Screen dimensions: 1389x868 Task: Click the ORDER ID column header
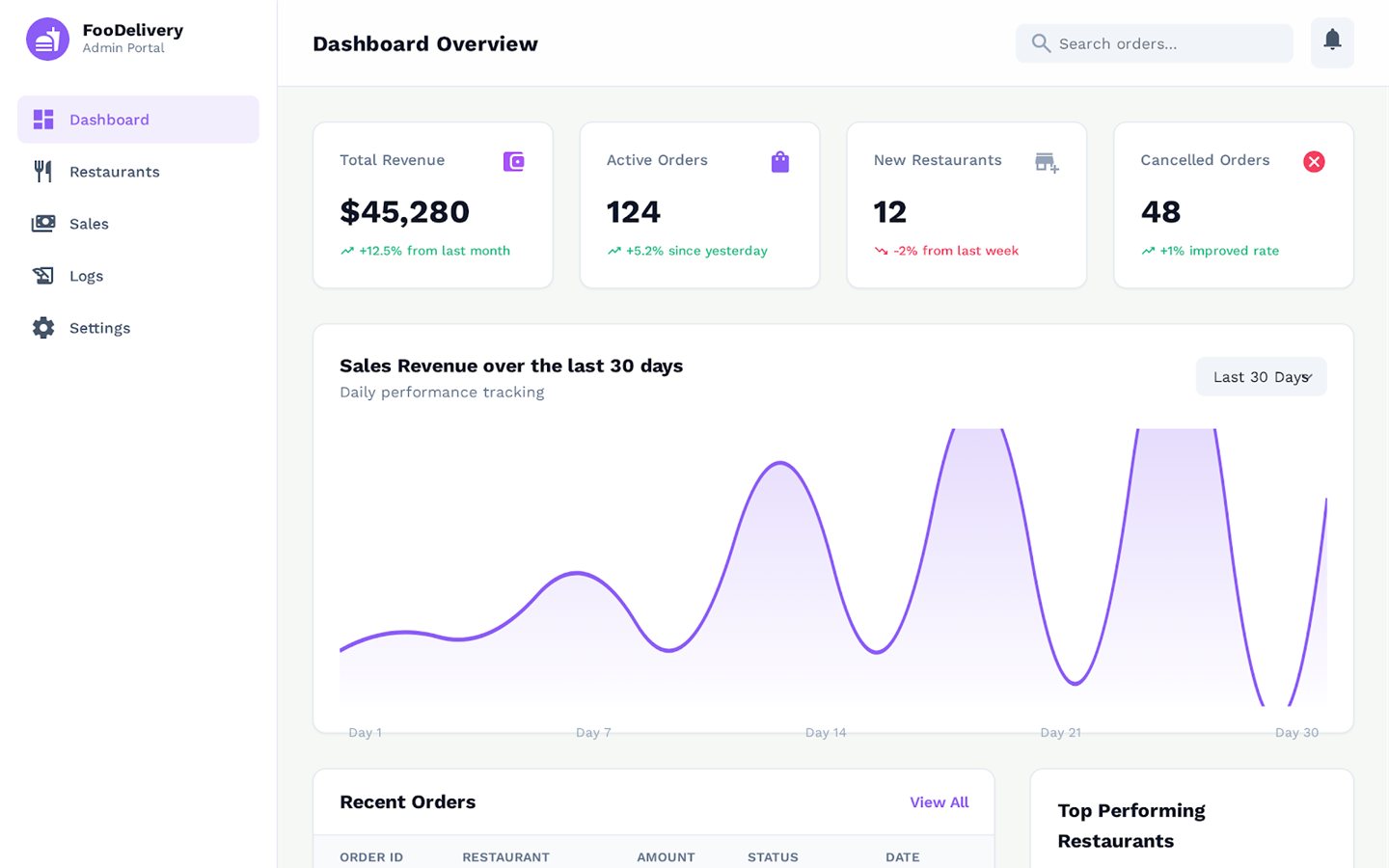[x=371, y=857]
